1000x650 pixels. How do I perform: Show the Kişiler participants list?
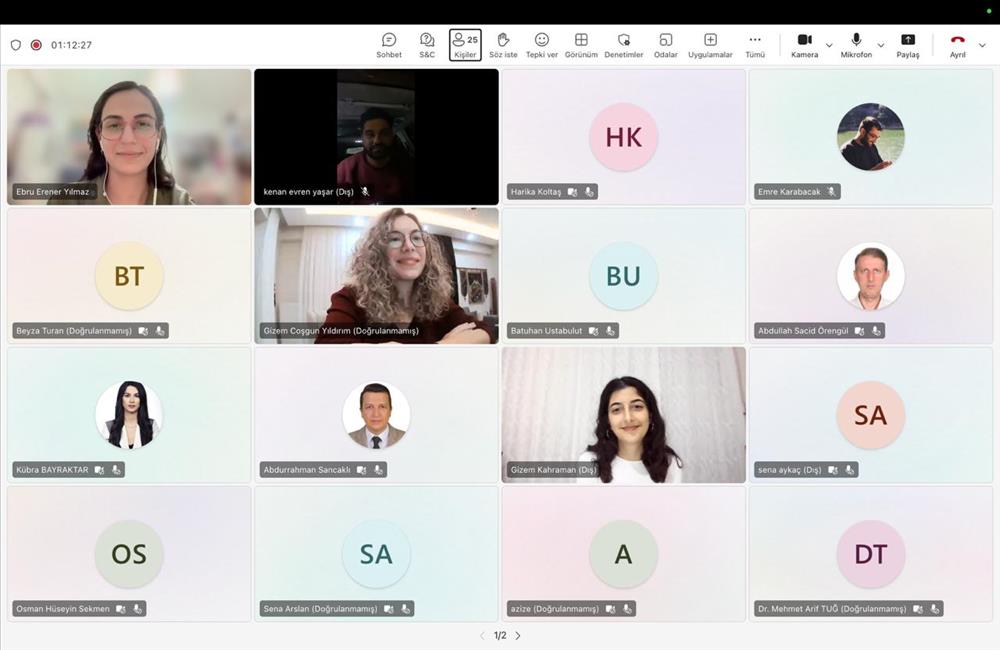click(x=465, y=45)
